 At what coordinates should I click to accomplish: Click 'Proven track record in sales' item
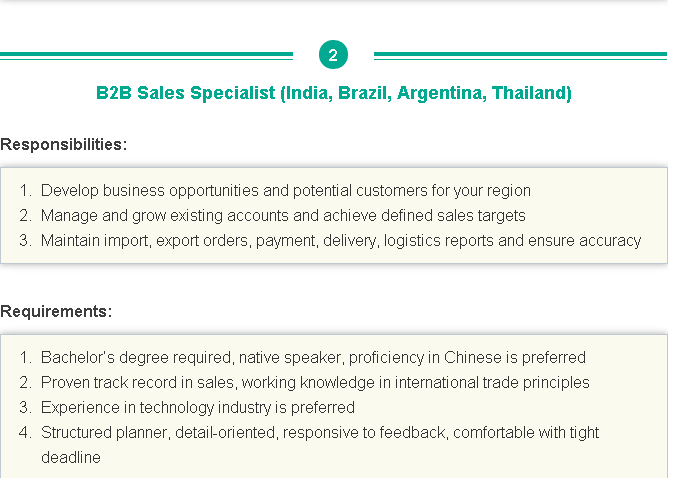[315, 382]
